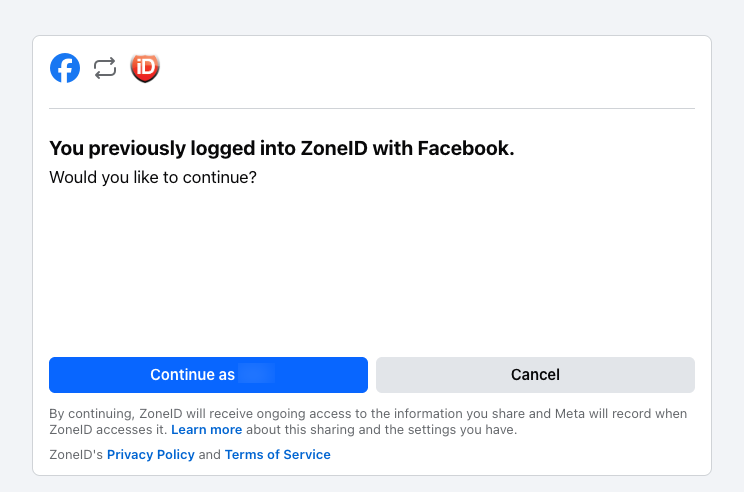Open the Learn more link

pos(206,430)
